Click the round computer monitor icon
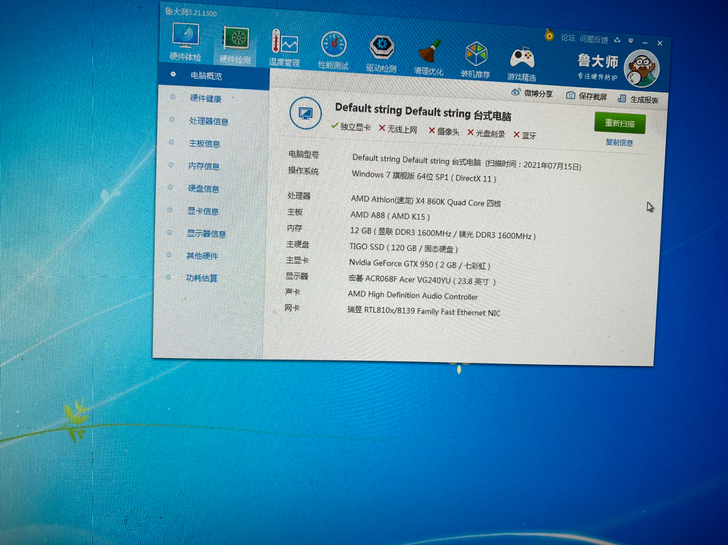 point(306,113)
